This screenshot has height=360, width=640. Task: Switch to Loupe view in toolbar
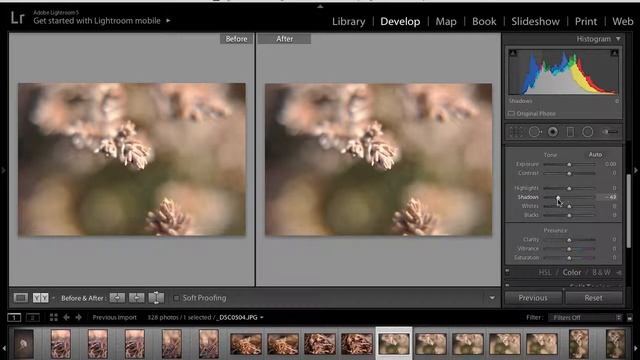coord(21,298)
